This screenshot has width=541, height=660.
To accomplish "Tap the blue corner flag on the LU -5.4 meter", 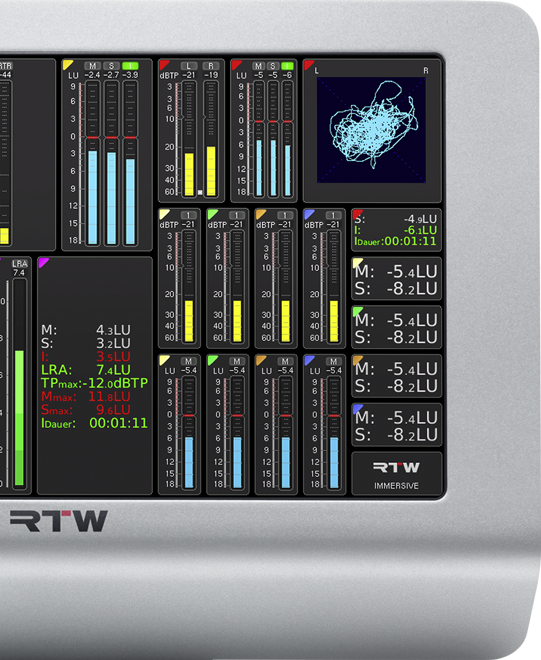I will (x=308, y=359).
